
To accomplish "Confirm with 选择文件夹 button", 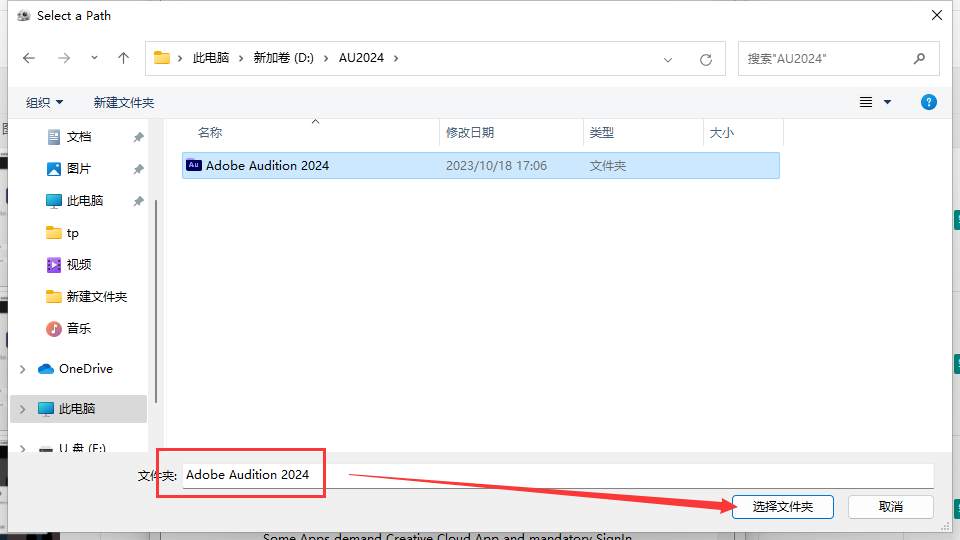I will (x=782, y=507).
